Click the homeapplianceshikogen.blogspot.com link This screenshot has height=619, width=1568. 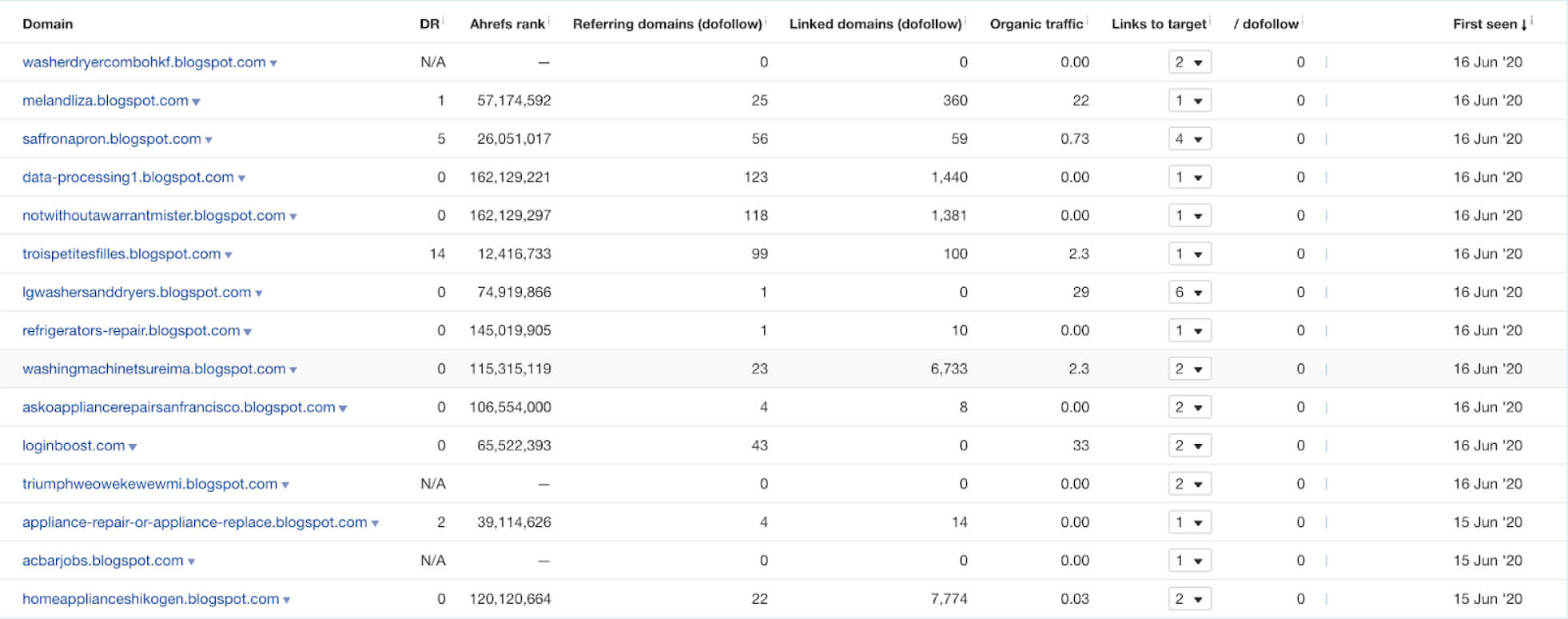(150, 599)
